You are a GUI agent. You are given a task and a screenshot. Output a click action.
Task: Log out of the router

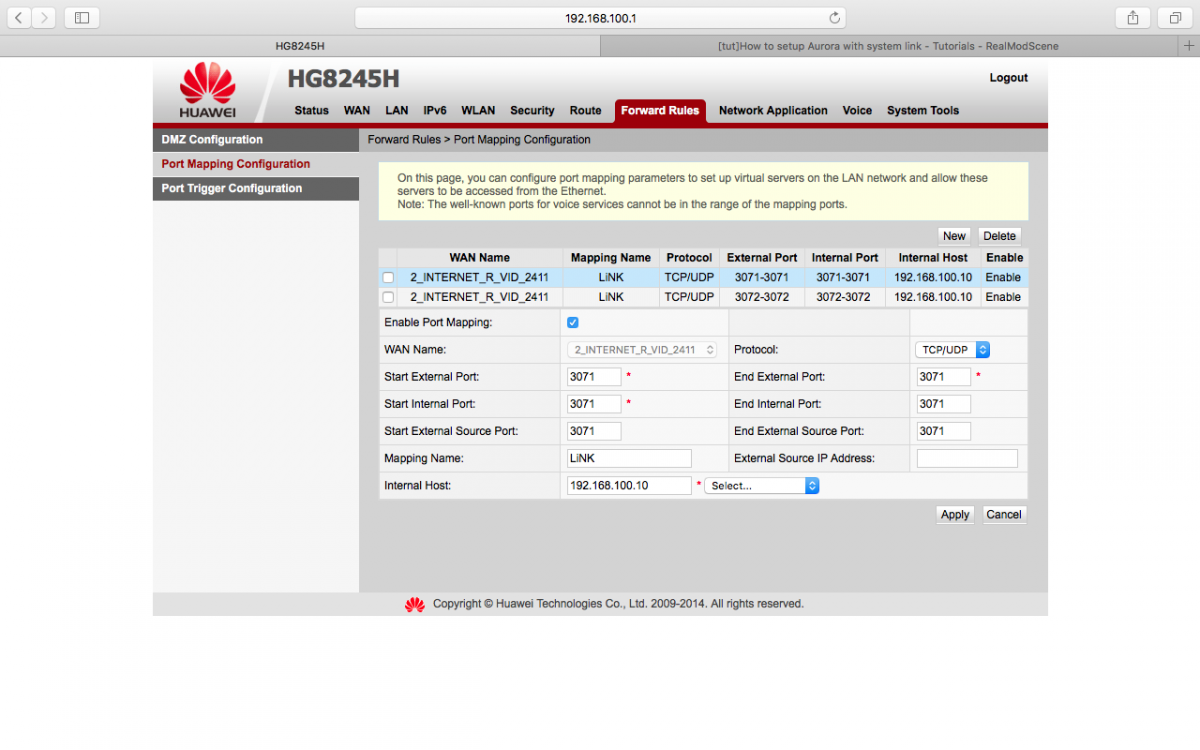pyautogui.click(x=1008, y=78)
